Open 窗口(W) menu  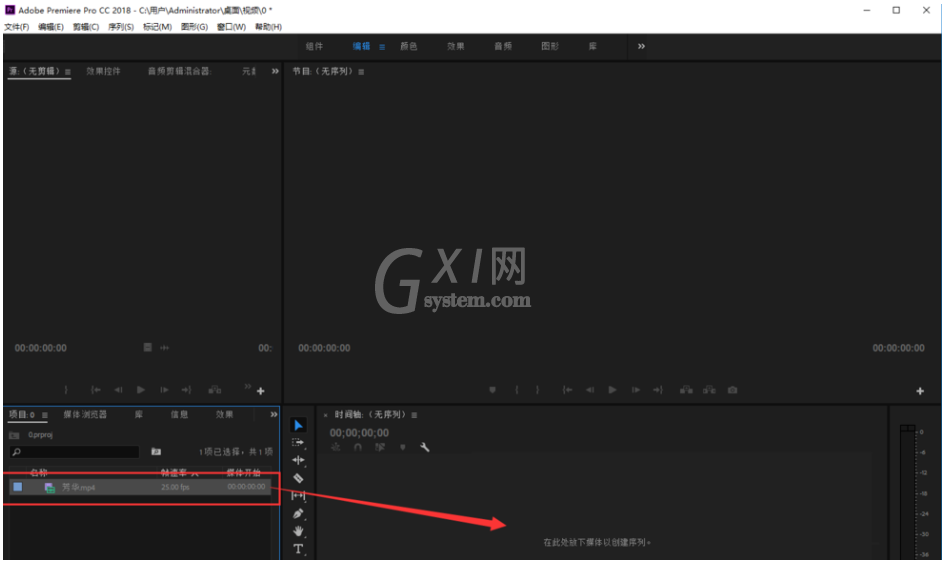(x=231, y=27)
